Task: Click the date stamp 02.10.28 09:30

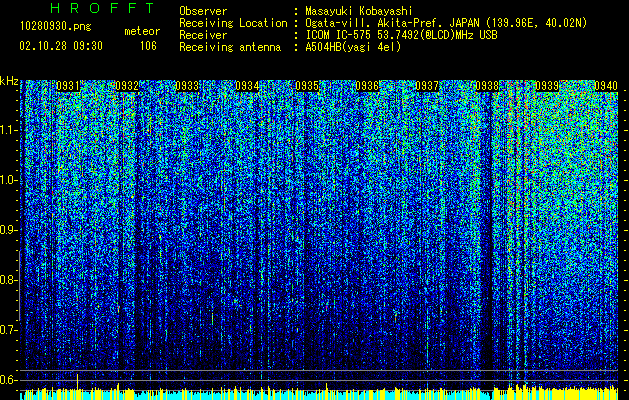Action: tap(61, 46)
